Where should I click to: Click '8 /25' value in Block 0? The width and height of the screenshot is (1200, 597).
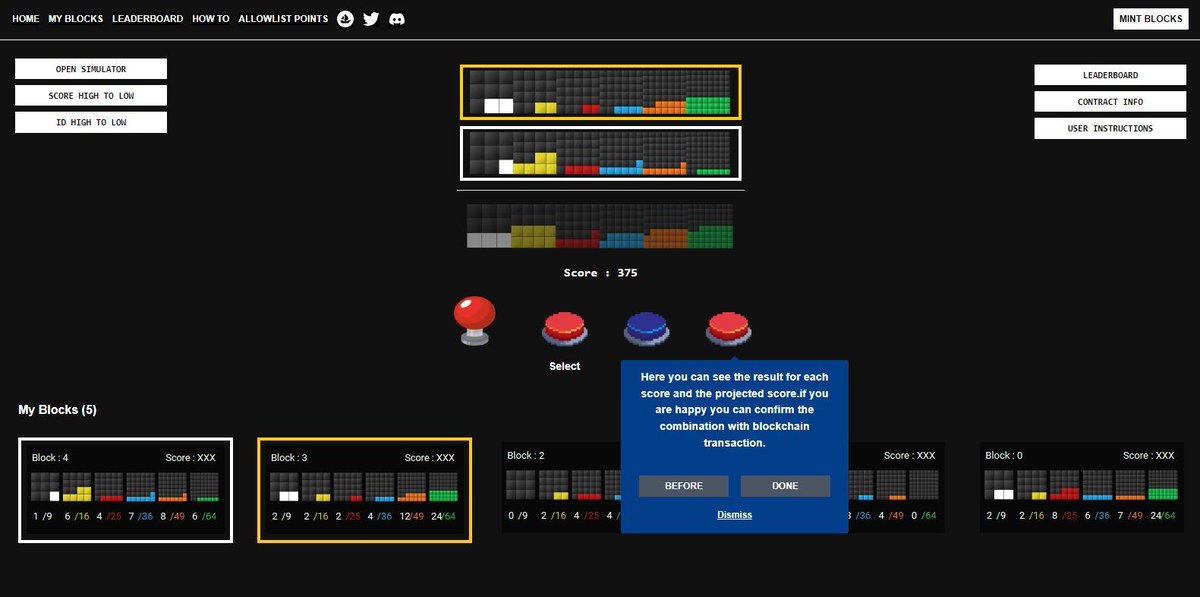[1064, 514]
